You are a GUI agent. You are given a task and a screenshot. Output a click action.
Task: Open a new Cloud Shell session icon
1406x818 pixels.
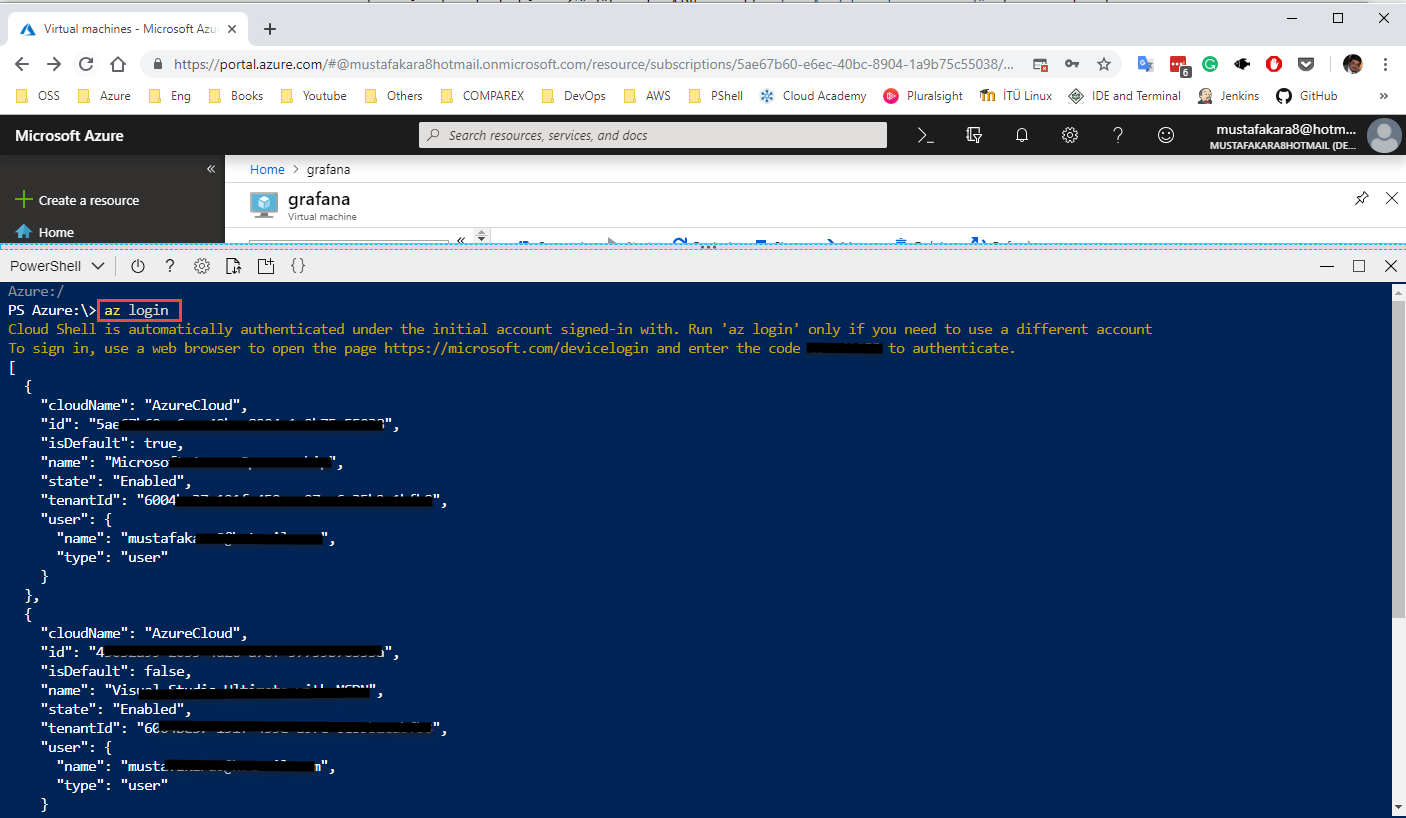point(265,266)
